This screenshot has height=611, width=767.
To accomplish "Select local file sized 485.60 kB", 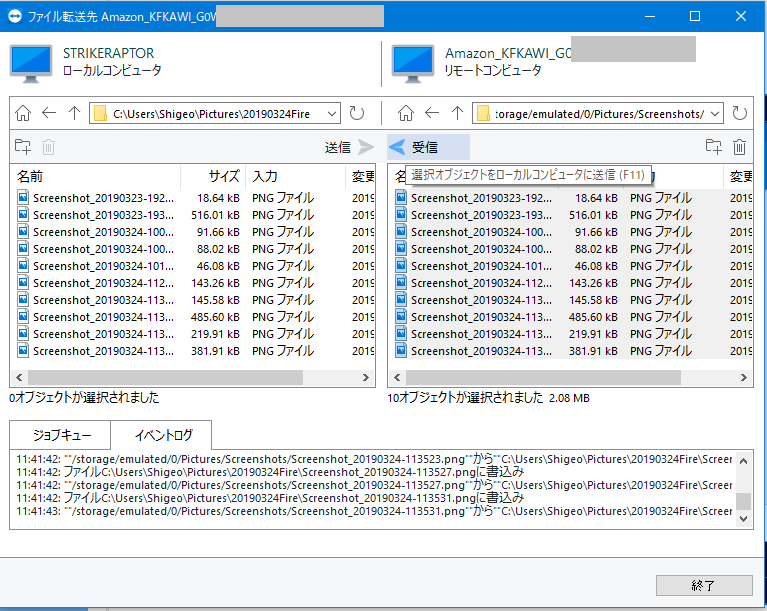I will point(193,317).
